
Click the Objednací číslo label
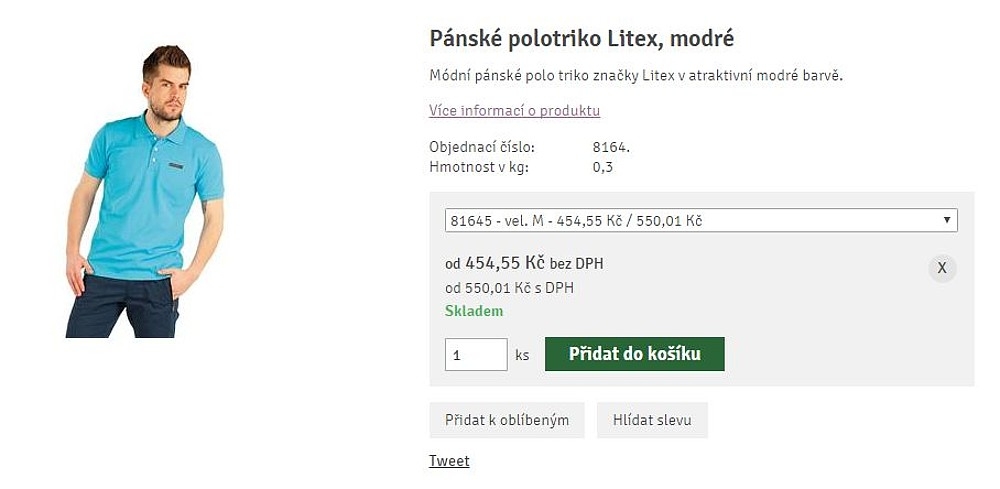(482, 147)
